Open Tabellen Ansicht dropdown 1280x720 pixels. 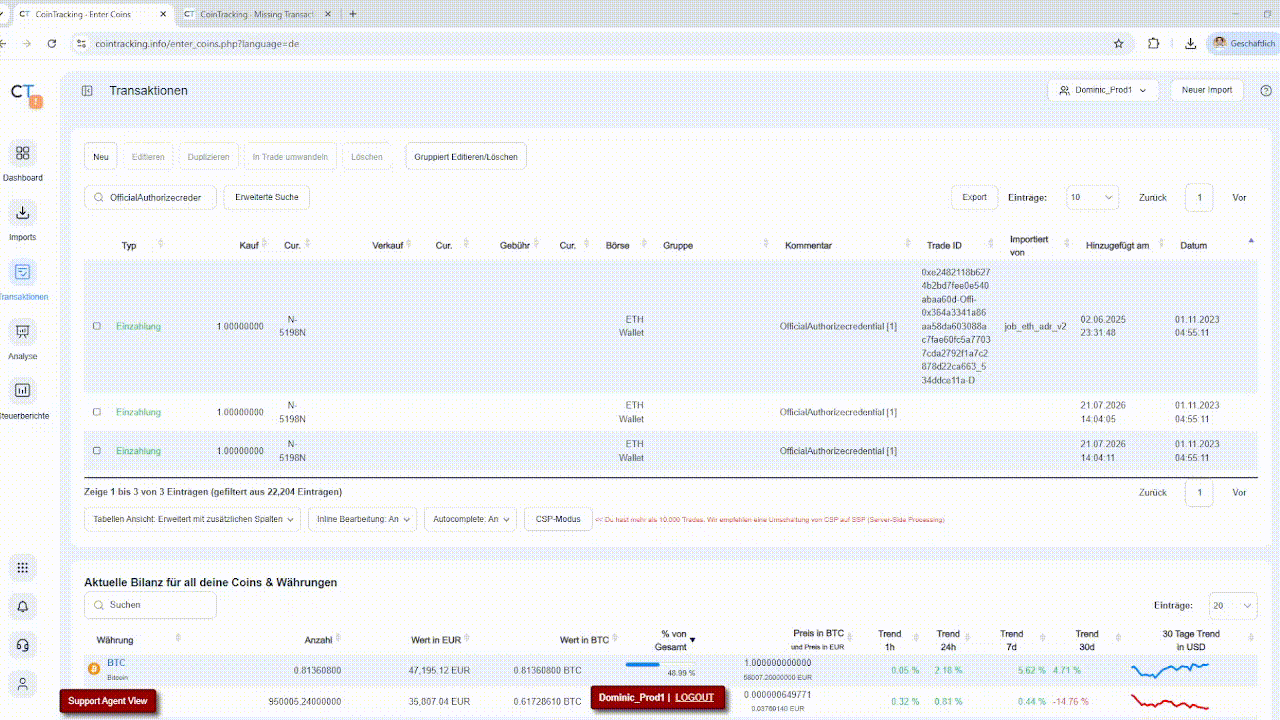192,520
